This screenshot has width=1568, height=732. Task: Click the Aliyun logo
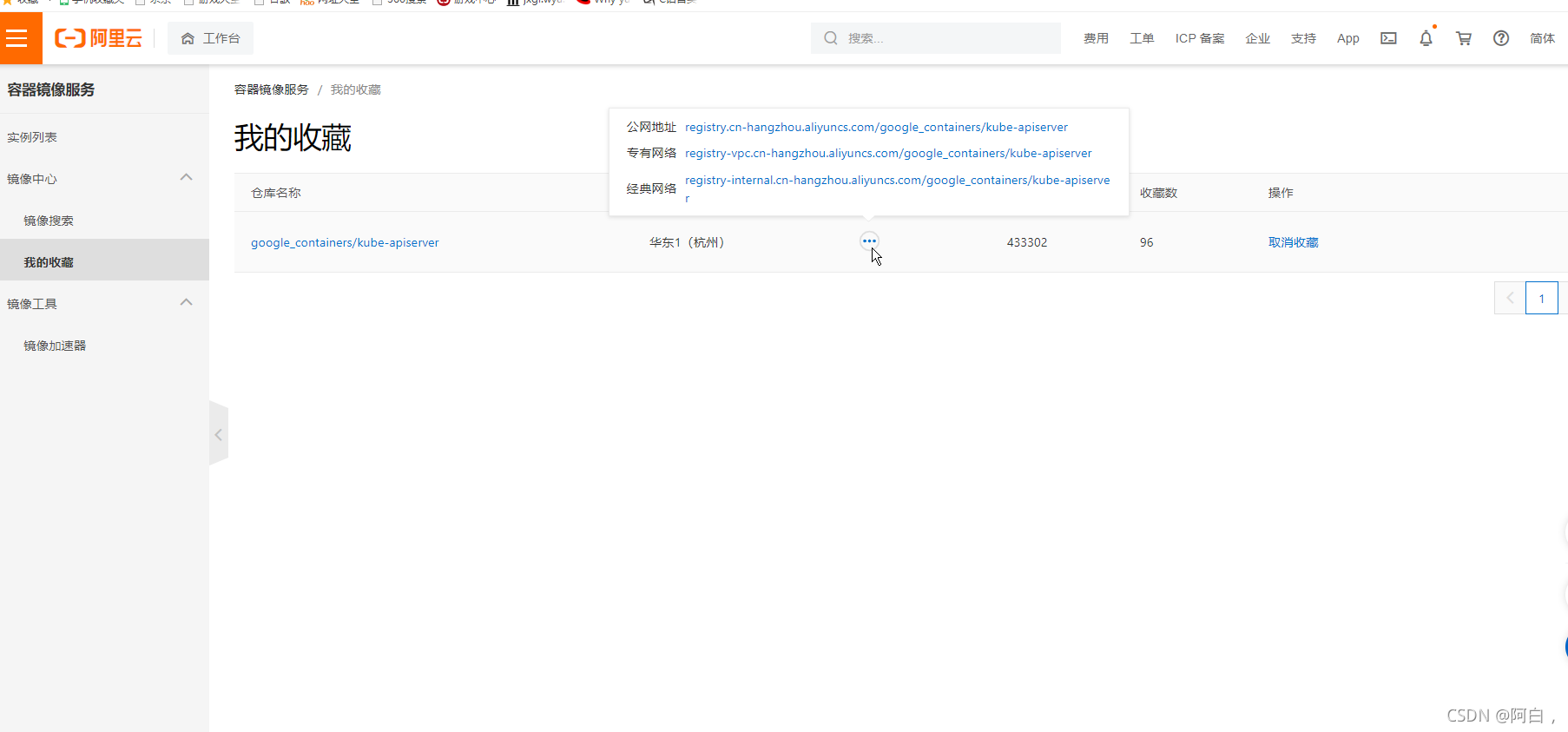98,38
